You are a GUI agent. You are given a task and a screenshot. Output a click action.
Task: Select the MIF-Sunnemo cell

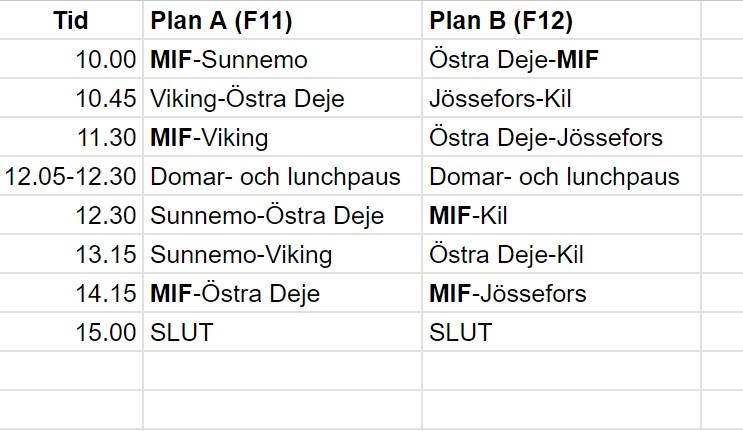click(231, 60)
